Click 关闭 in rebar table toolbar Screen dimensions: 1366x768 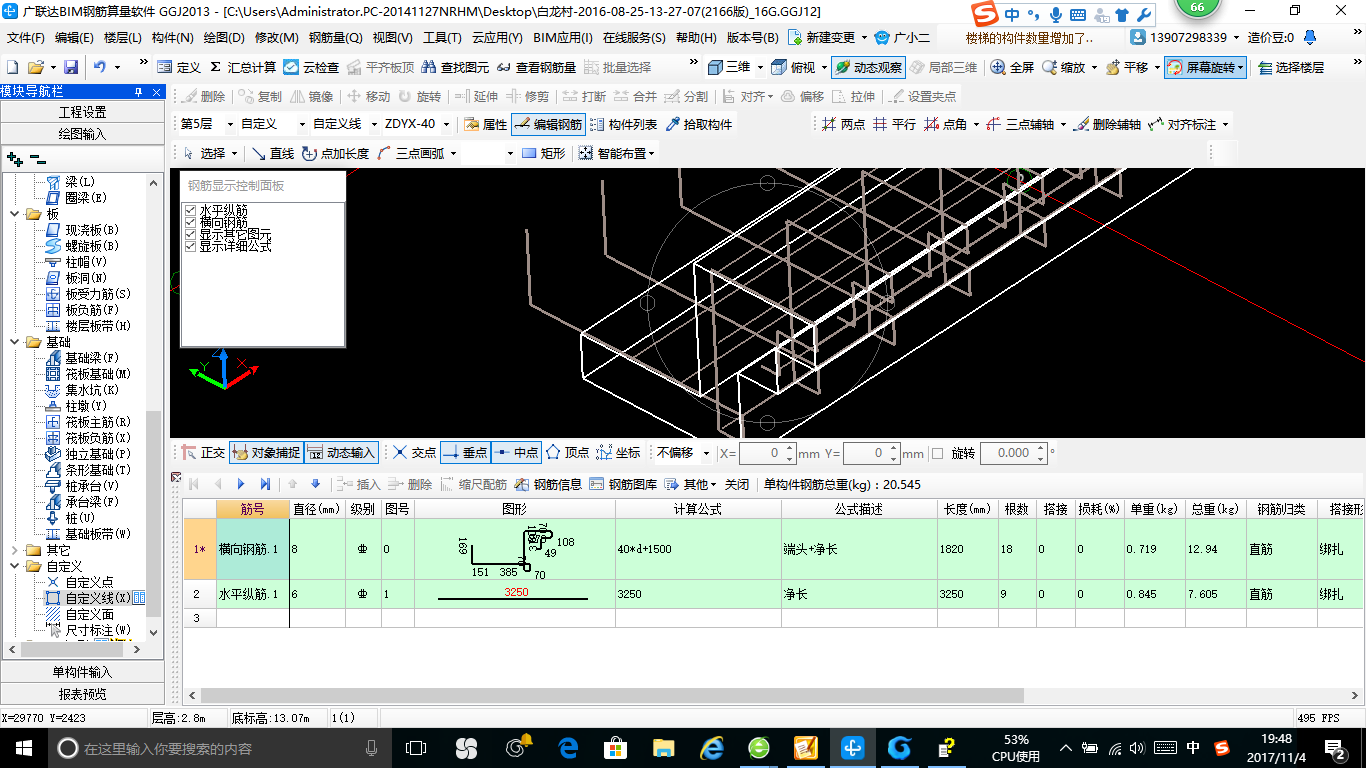(x=737, y=484)
